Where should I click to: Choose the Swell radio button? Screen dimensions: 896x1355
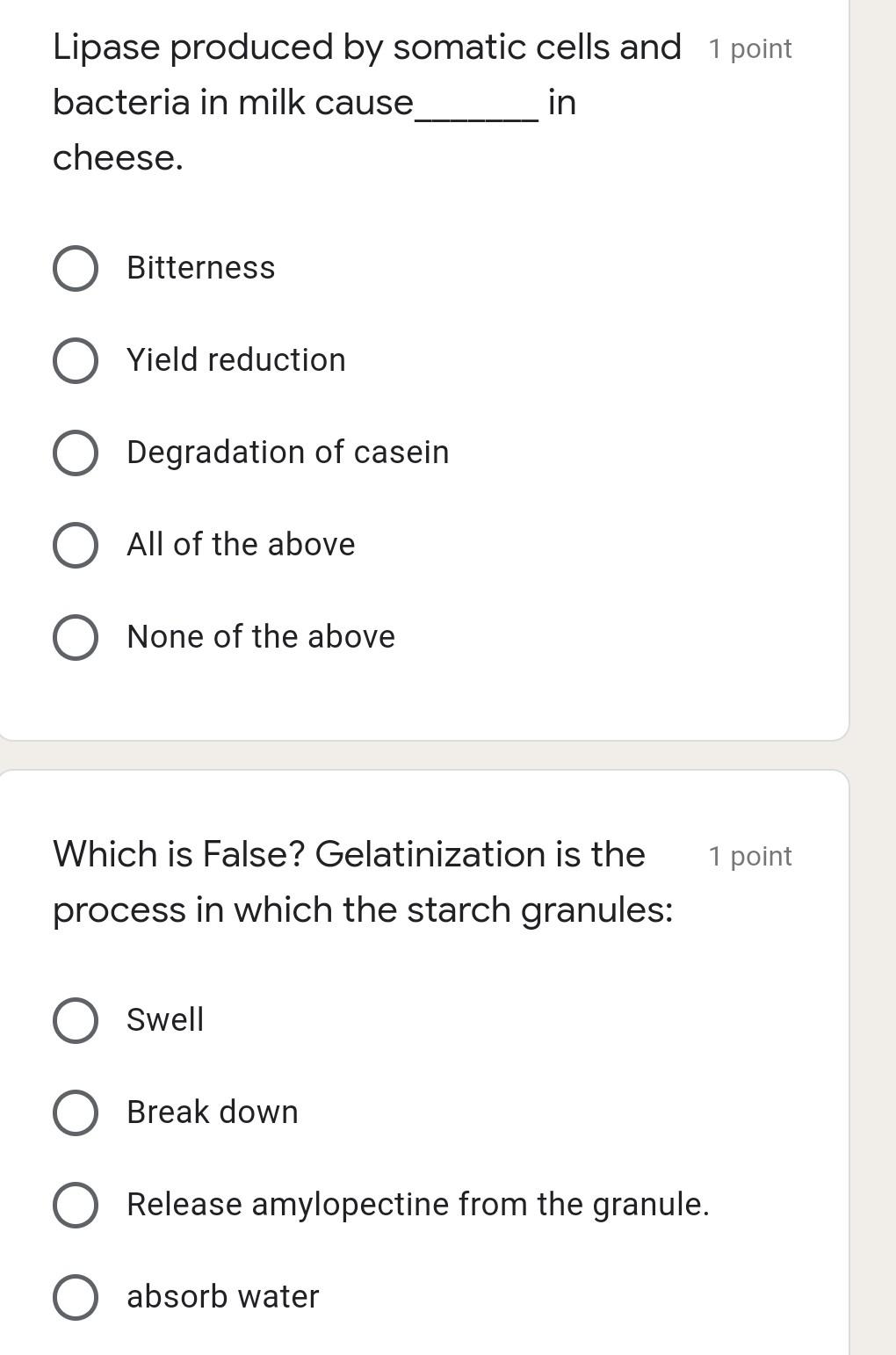pos(76,1020)
